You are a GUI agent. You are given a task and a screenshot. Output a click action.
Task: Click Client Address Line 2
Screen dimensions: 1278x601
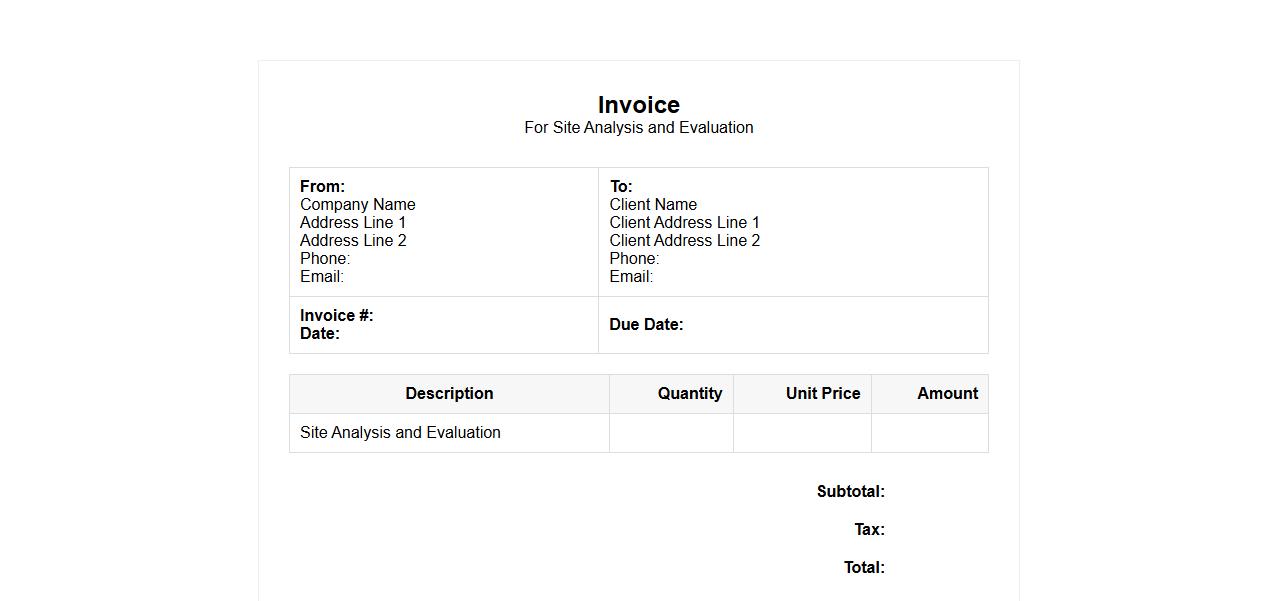684,241
